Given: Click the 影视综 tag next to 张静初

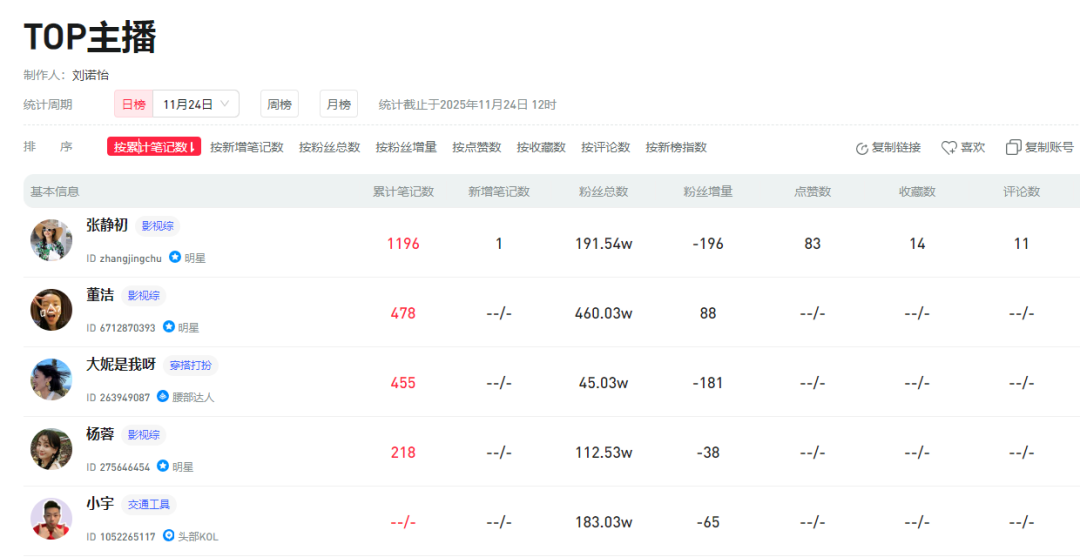Looking at the screenshot, I should pos(158,226).
